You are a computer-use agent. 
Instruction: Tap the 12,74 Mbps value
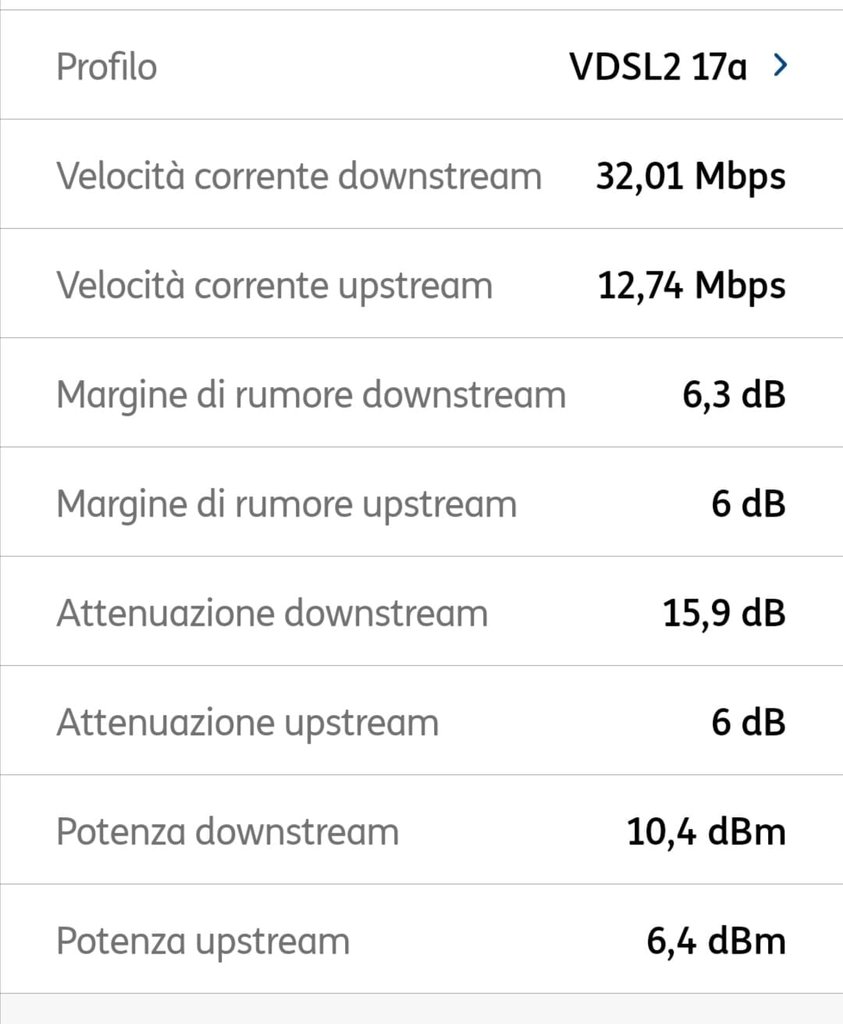[x=691, y=285]
